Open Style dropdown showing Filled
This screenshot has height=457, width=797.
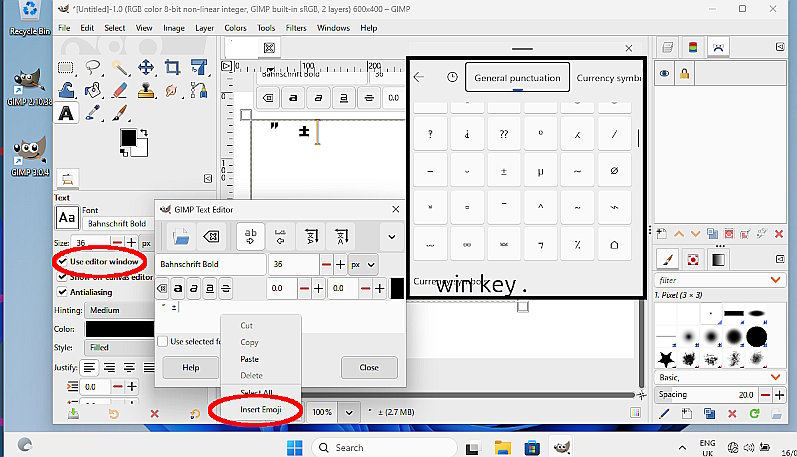[119, 347]
